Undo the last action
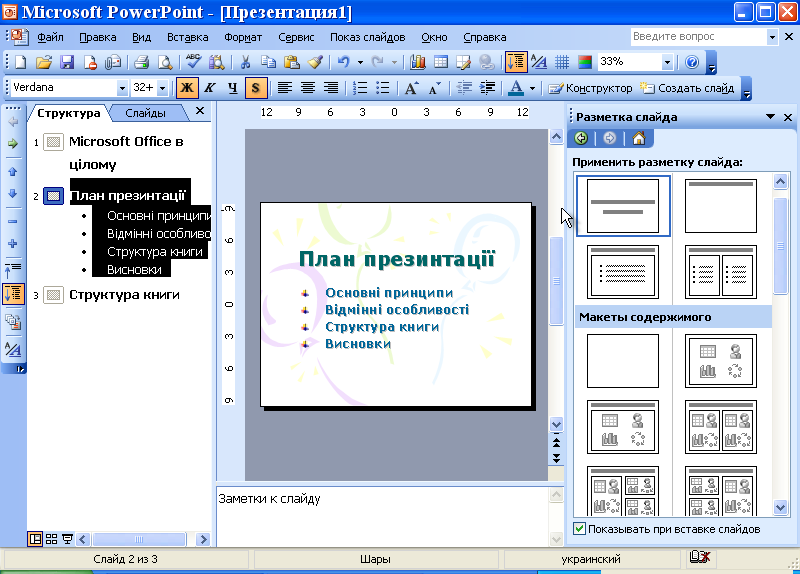 tap(343, 62)
